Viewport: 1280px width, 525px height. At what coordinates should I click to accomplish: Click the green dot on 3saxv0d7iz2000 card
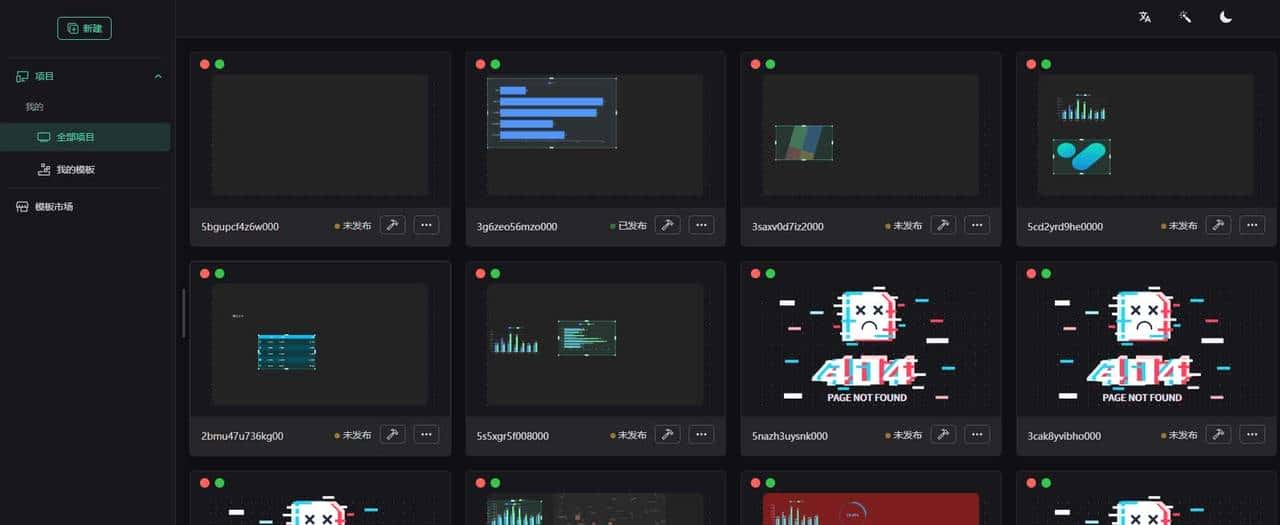pyautogui.click(x=770, y=64)
